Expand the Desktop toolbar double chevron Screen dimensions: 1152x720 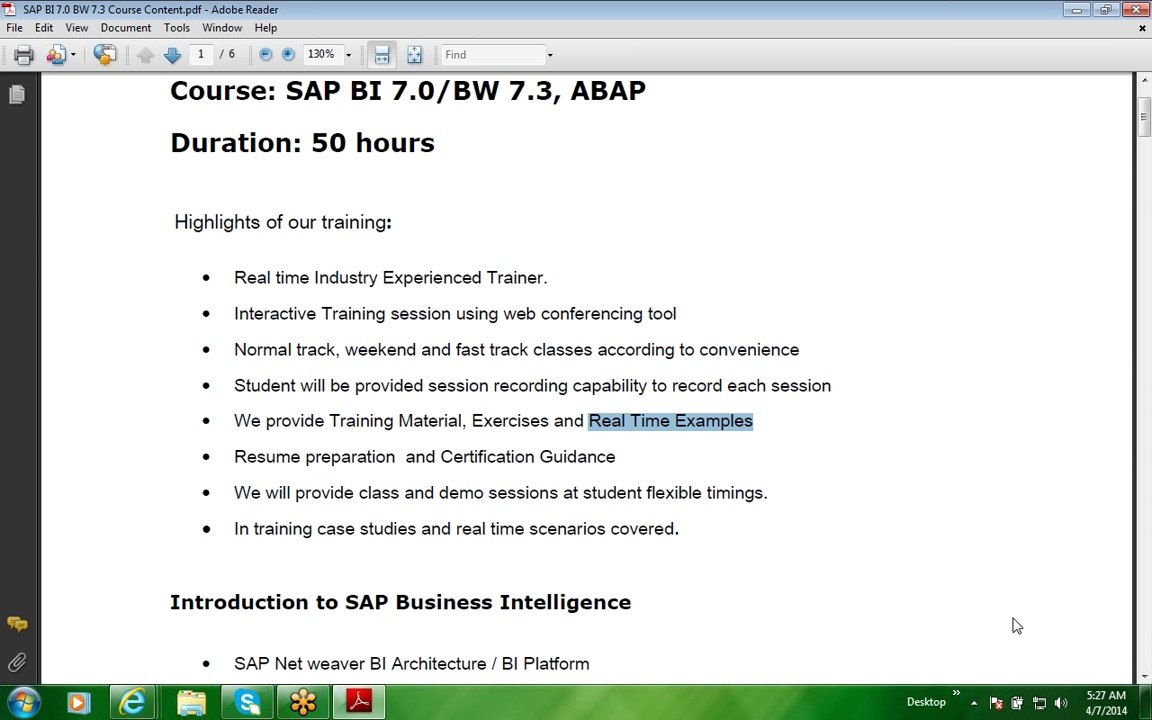pyautogui.click(x=957, y=693)
